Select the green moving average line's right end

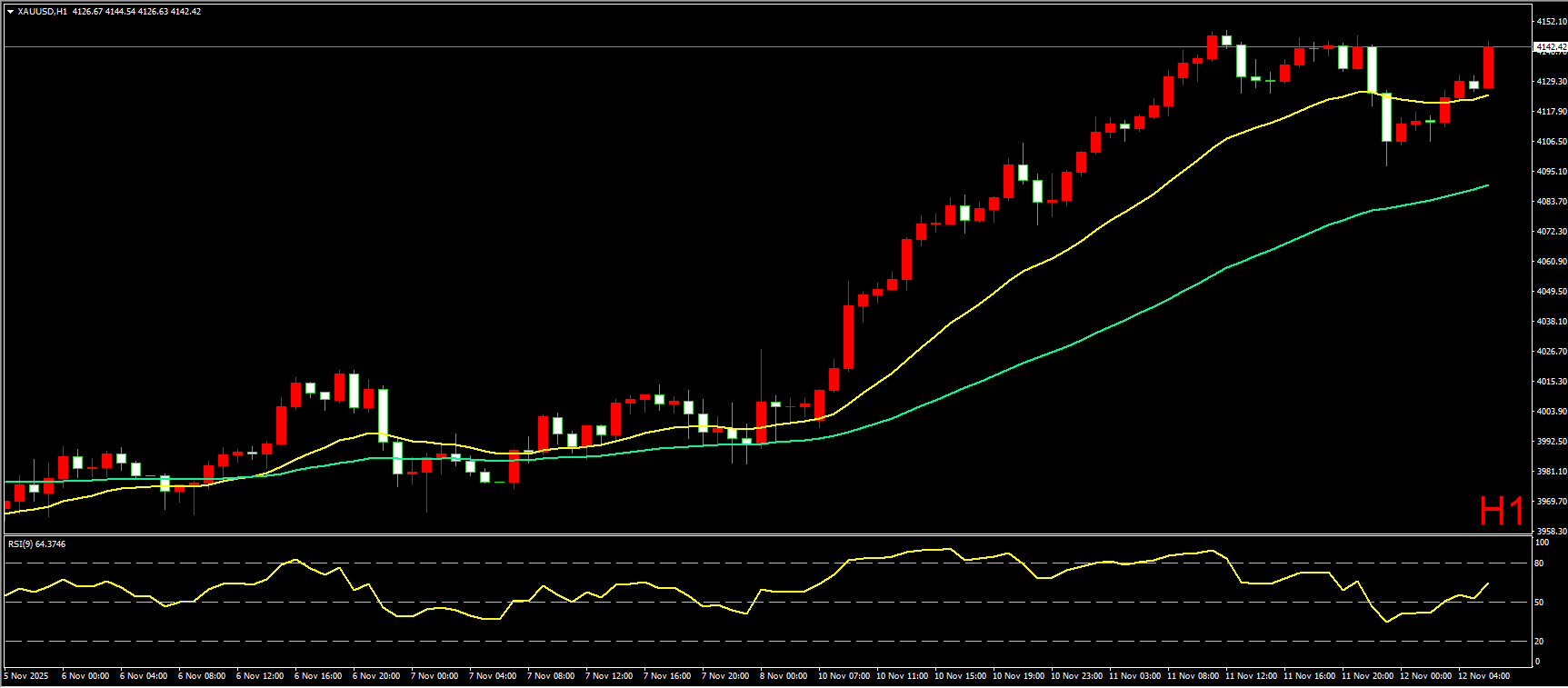click(x=1487, y=185)
